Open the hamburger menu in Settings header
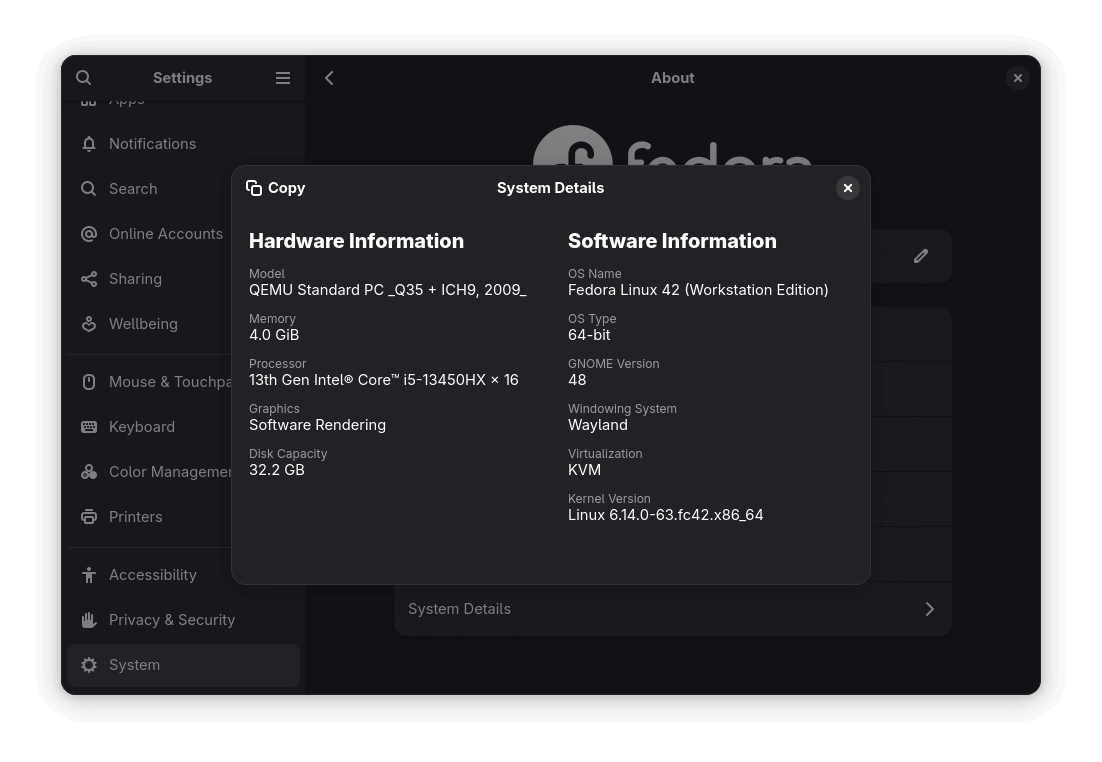The width and height of the screenshot is (1102, 762). click(283, 77)
